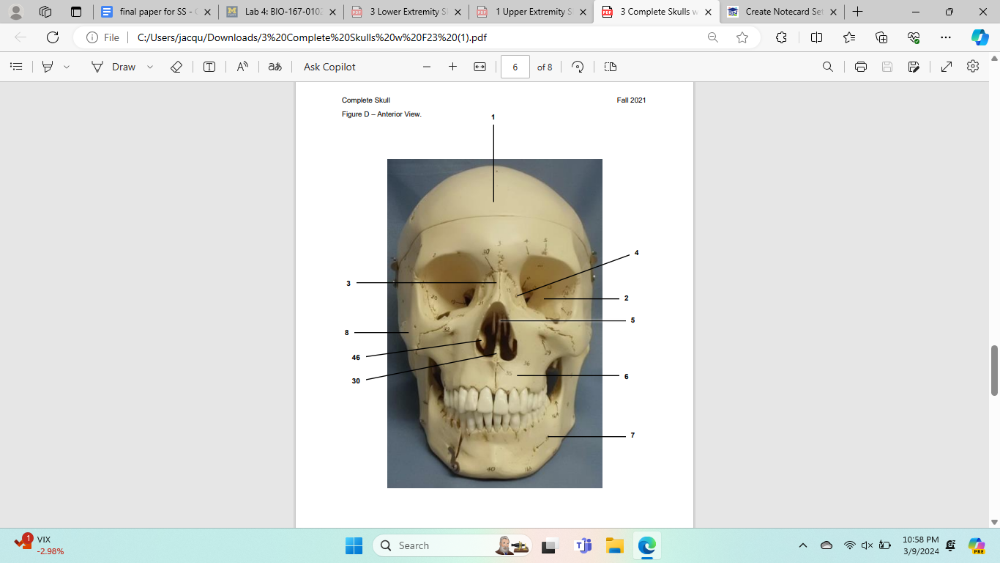Click the page number input field
The width and height of the screenshot is (1000, 563).
click(x=514, y=67)
